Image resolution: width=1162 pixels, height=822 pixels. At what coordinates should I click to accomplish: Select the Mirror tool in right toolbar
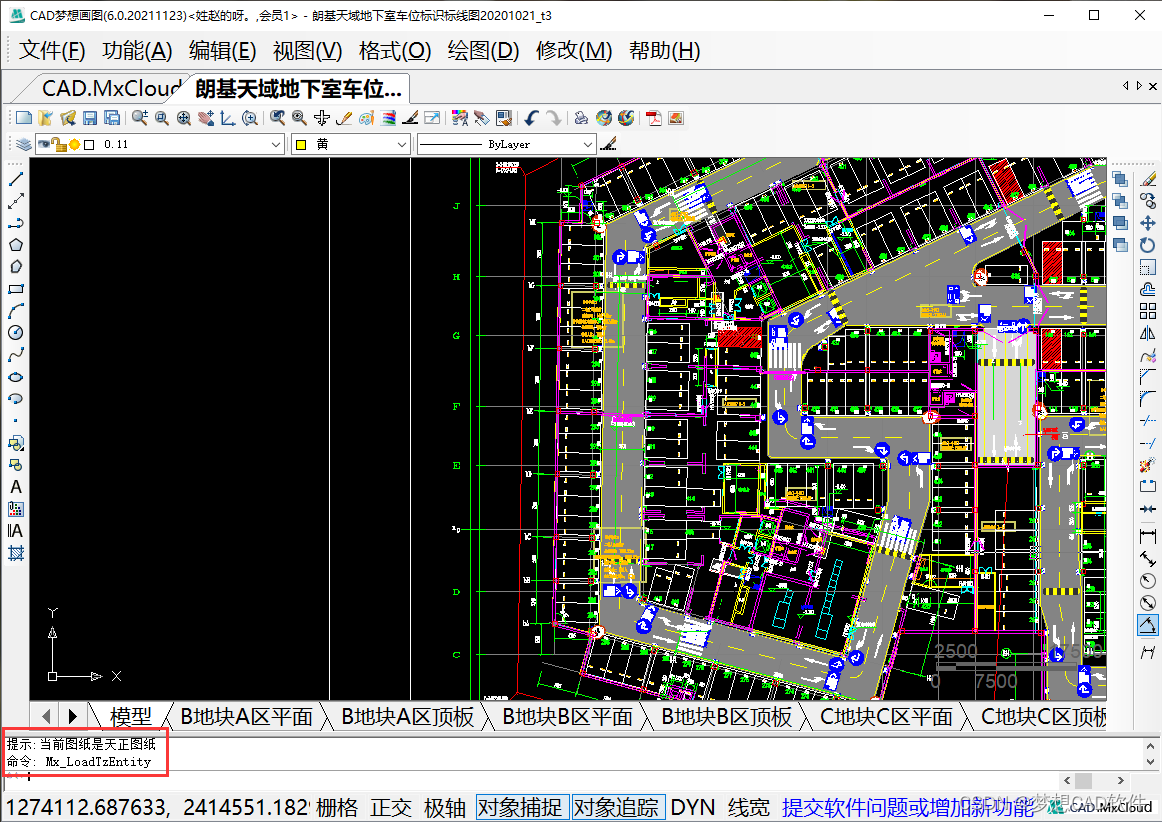[1147, 333]
